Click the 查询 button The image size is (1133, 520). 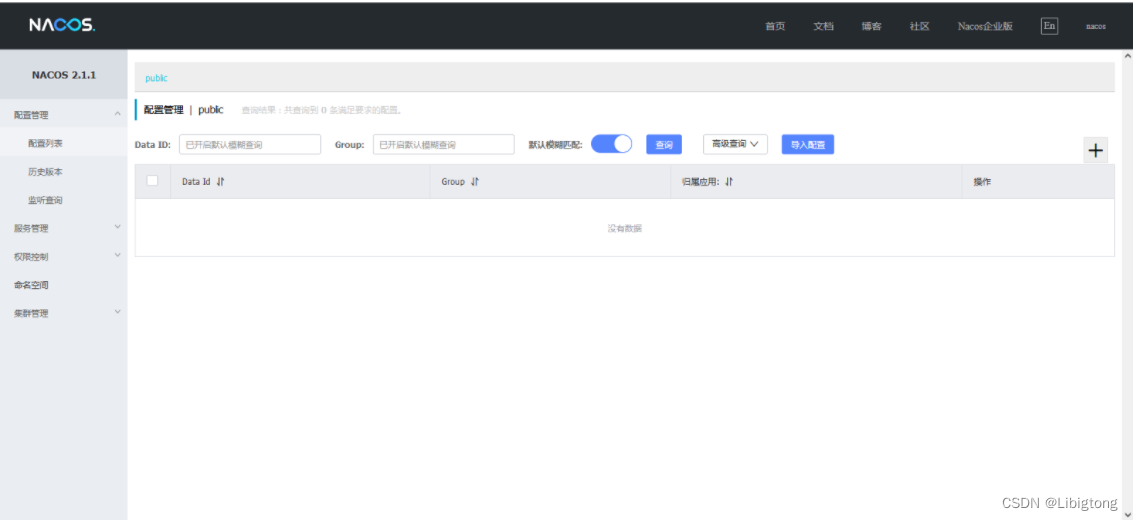(x=663, y=144)
